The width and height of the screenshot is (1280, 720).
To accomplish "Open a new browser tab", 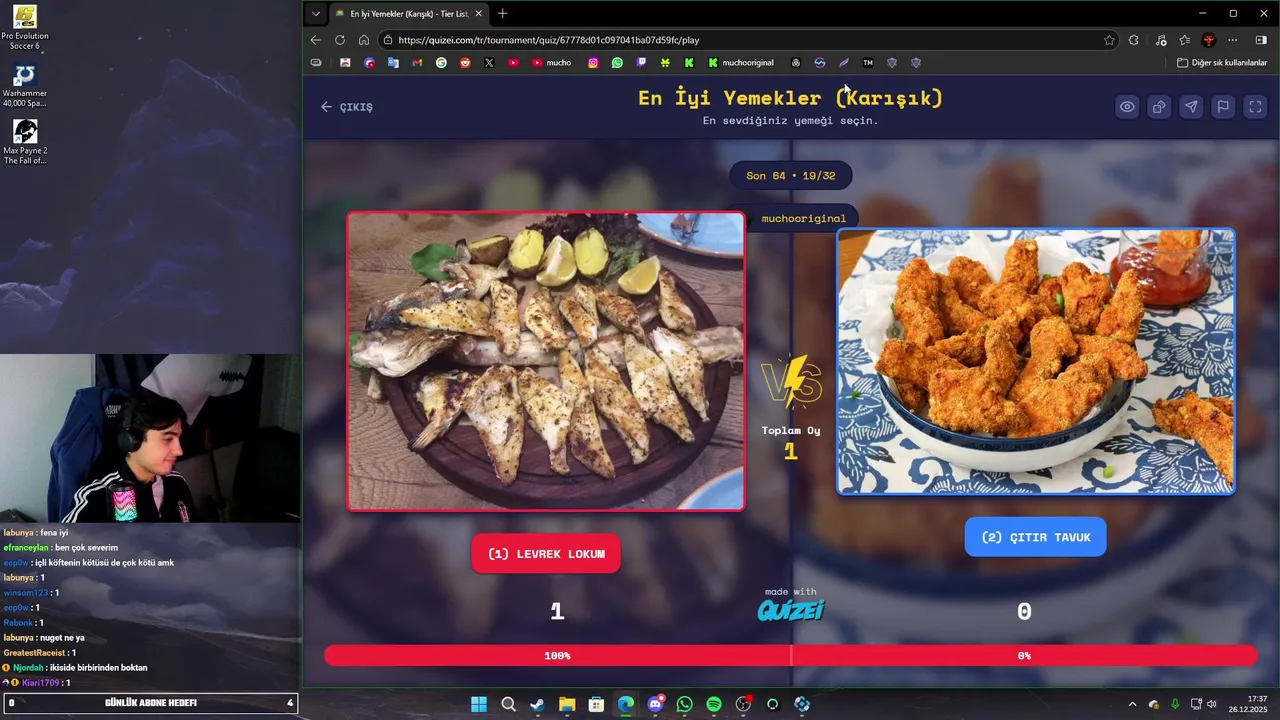I will [x=502, y=14].
